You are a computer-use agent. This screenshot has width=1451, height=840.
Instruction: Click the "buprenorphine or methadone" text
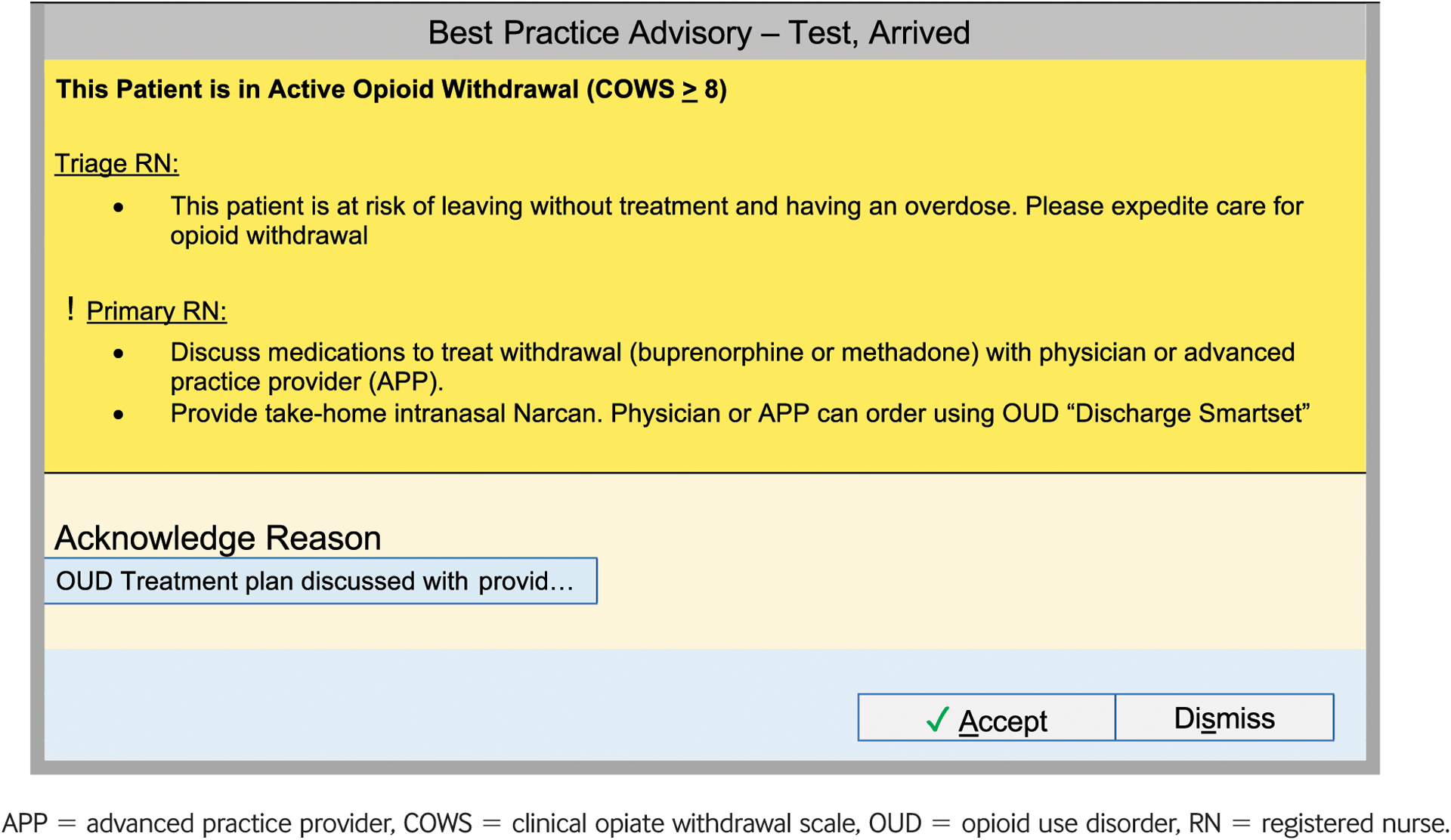point(802,353)
